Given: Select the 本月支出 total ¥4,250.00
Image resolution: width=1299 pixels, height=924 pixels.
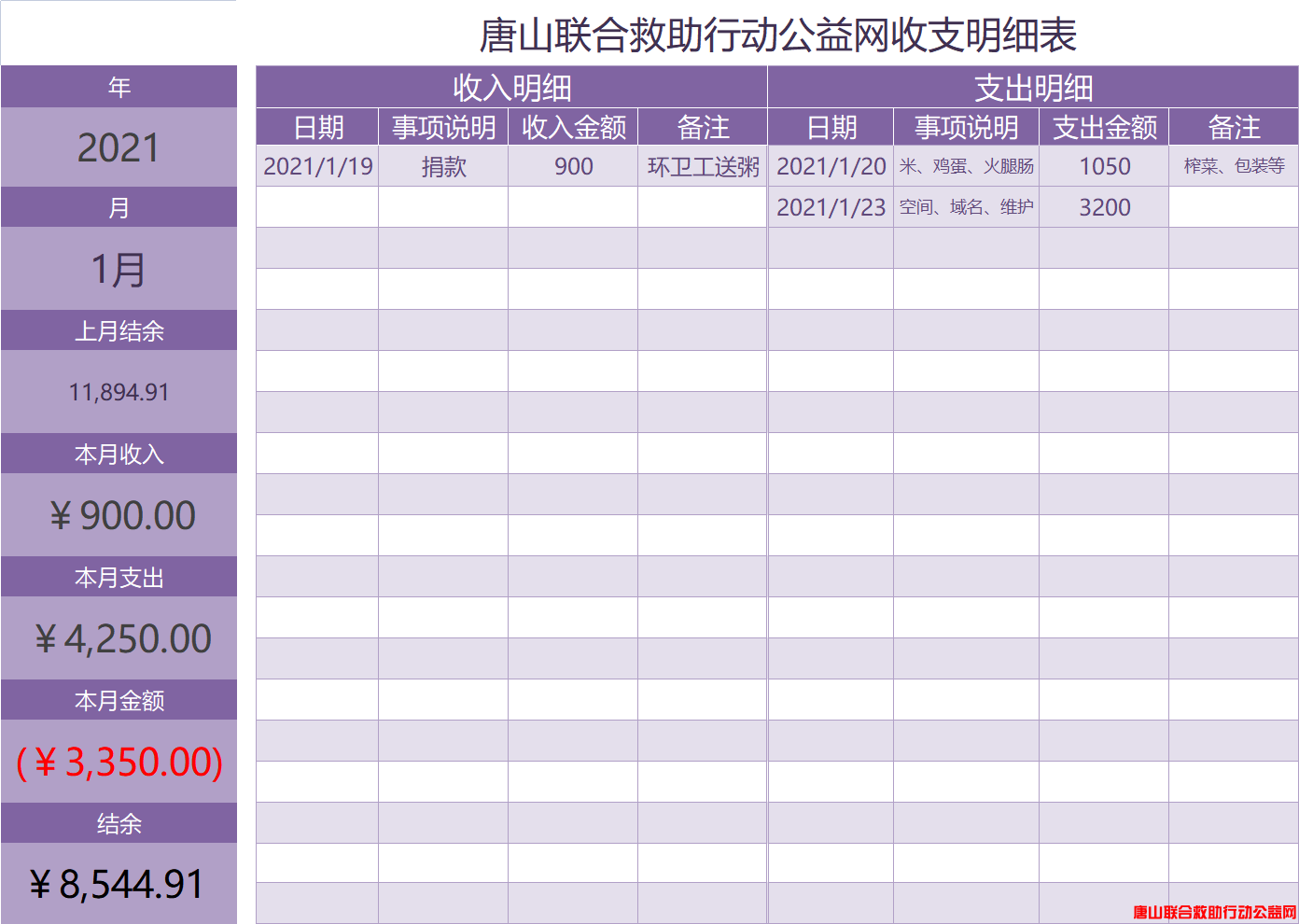Looking at the screenshot, I should pyautogui.click(x=121, y=639).
